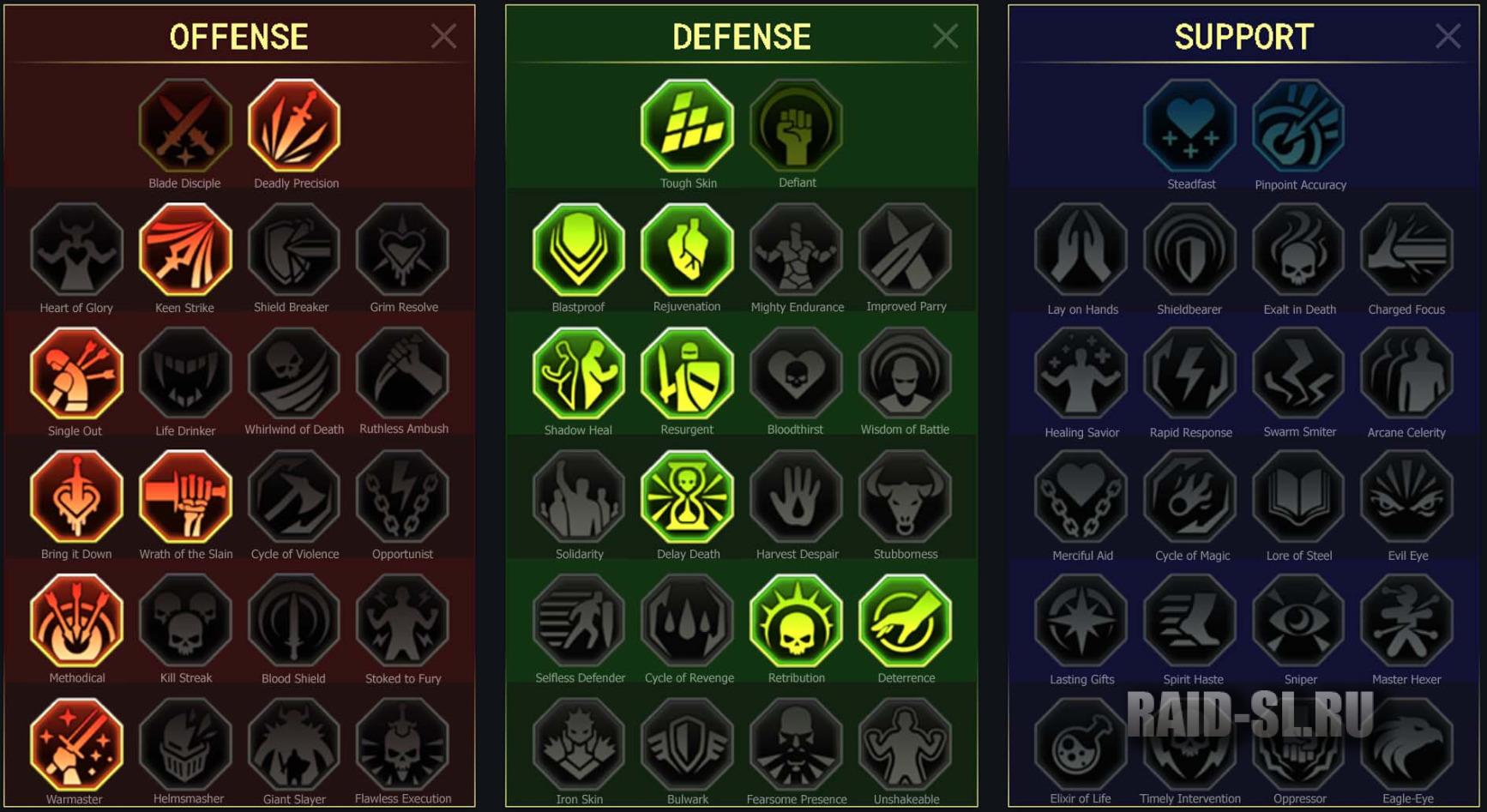Click the Deterrence mastery icon
Screen dimensions: 1487x812
[905, 620]
